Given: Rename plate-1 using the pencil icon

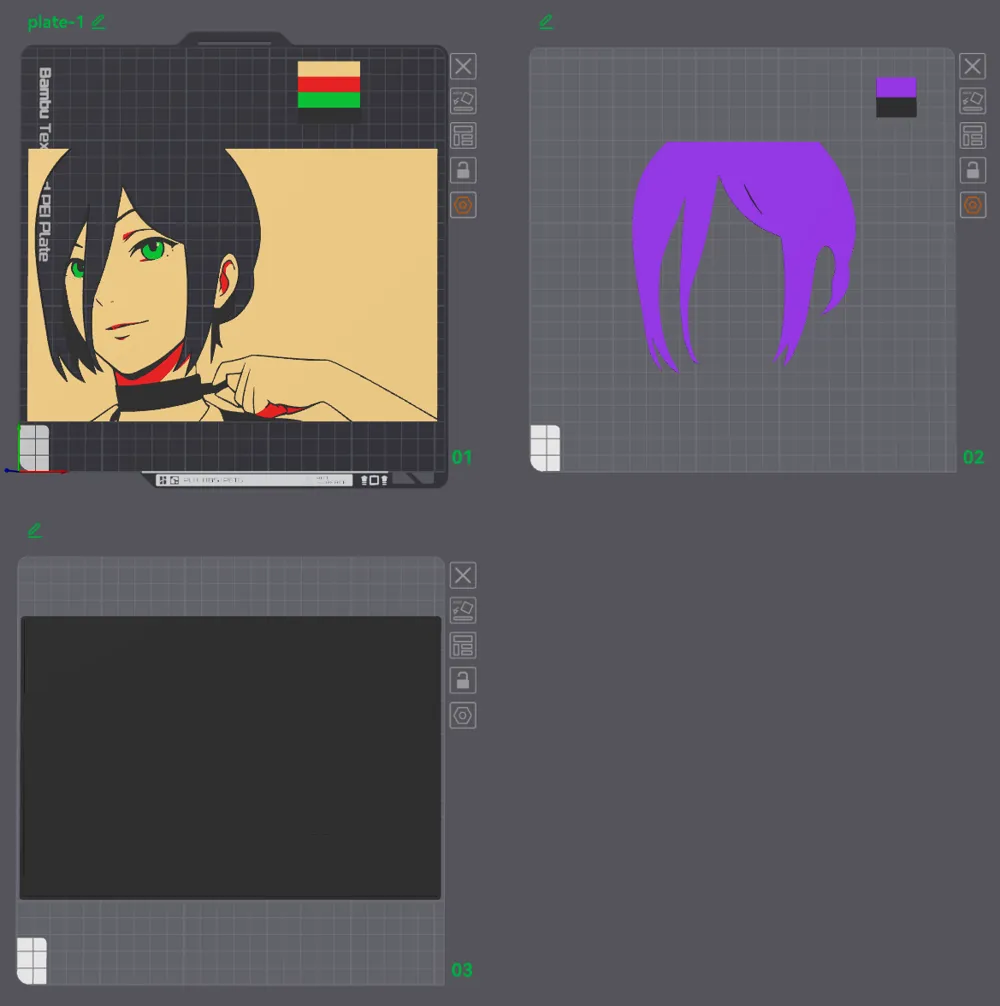Looking at the screenshot, I should (98, 21).
